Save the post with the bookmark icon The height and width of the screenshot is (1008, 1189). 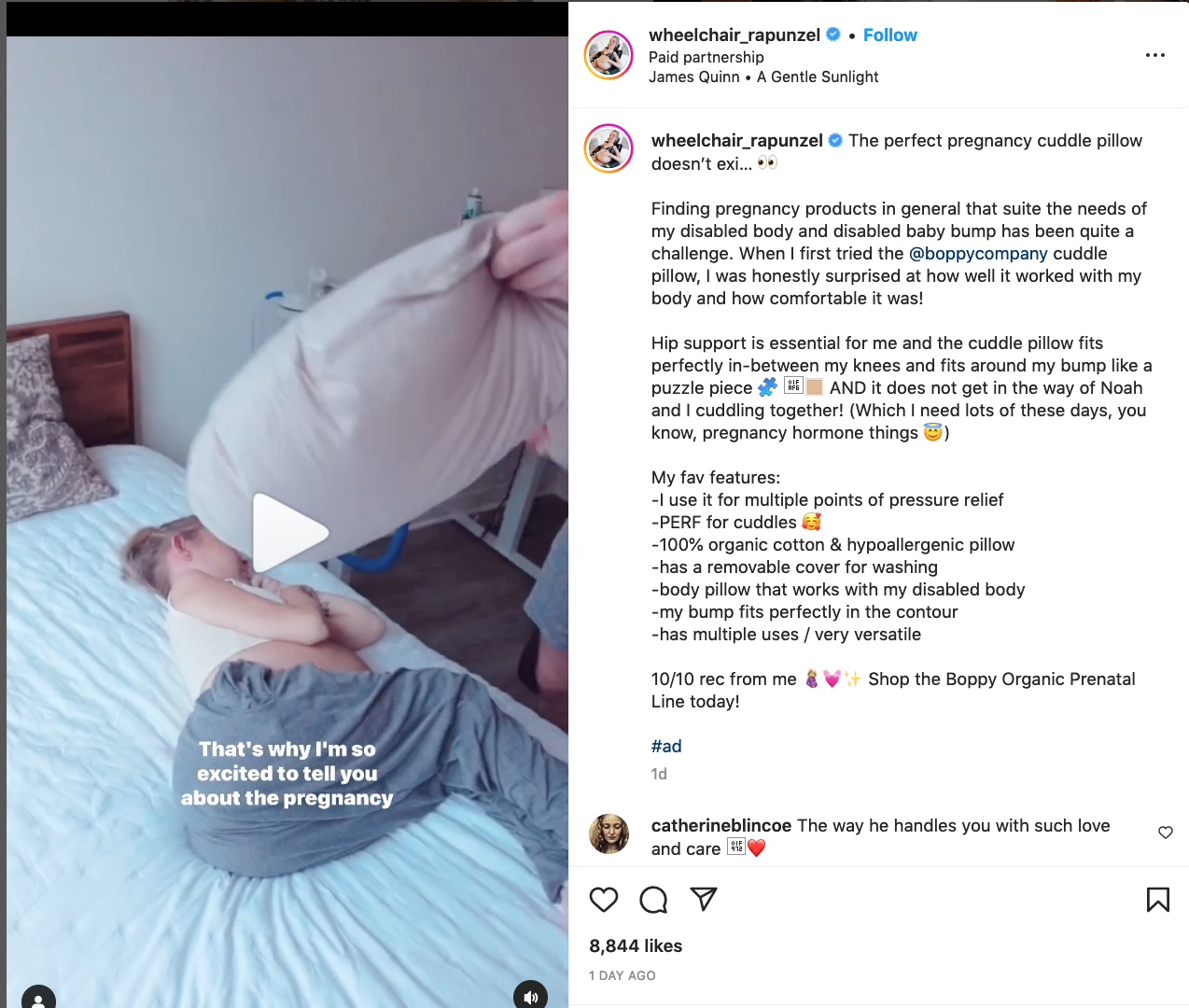coord(1157,900)
